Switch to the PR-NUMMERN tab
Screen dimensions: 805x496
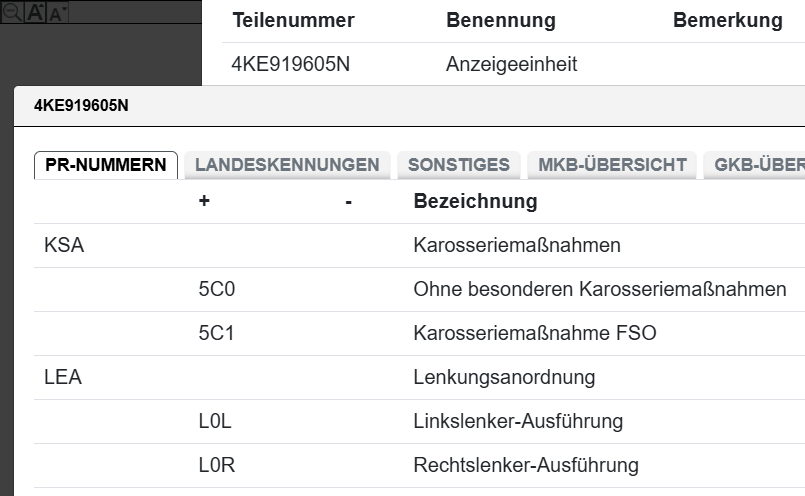(x=106, y=165)
